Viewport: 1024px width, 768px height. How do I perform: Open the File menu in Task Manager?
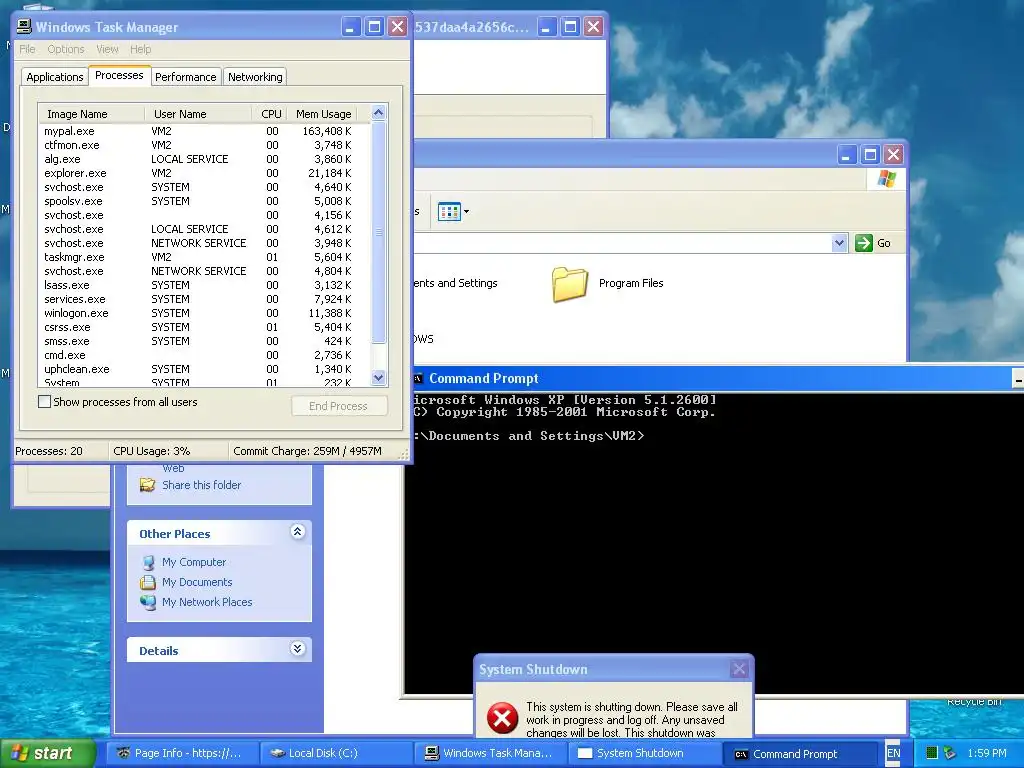click(27, 49)
